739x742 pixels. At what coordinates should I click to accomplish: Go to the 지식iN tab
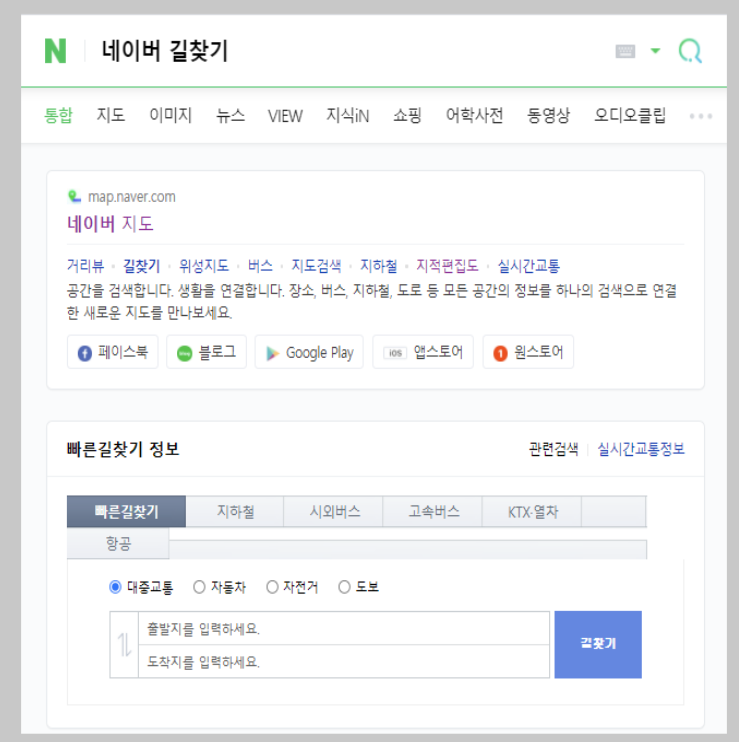tap(348, 115)
